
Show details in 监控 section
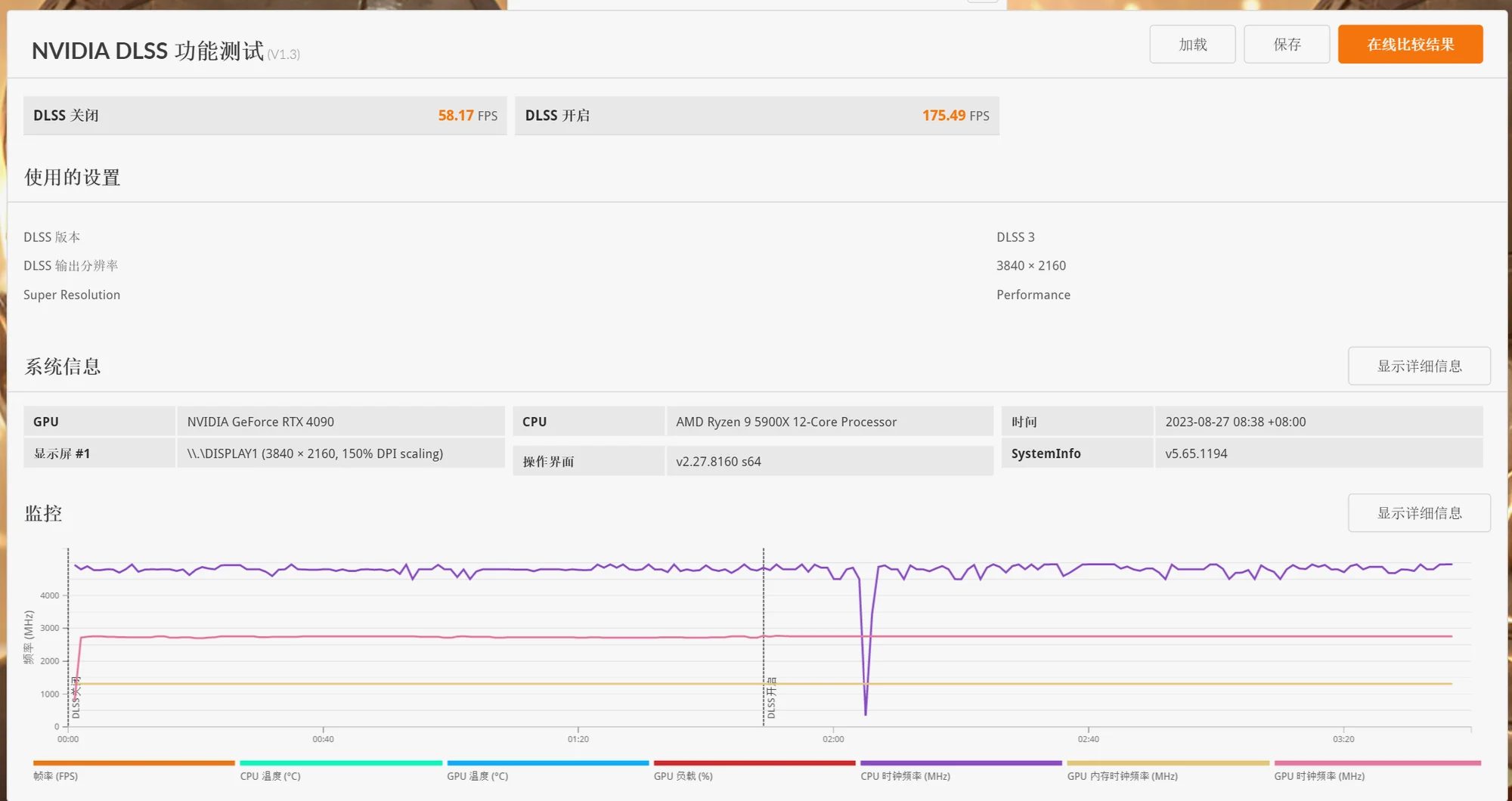1419,513
